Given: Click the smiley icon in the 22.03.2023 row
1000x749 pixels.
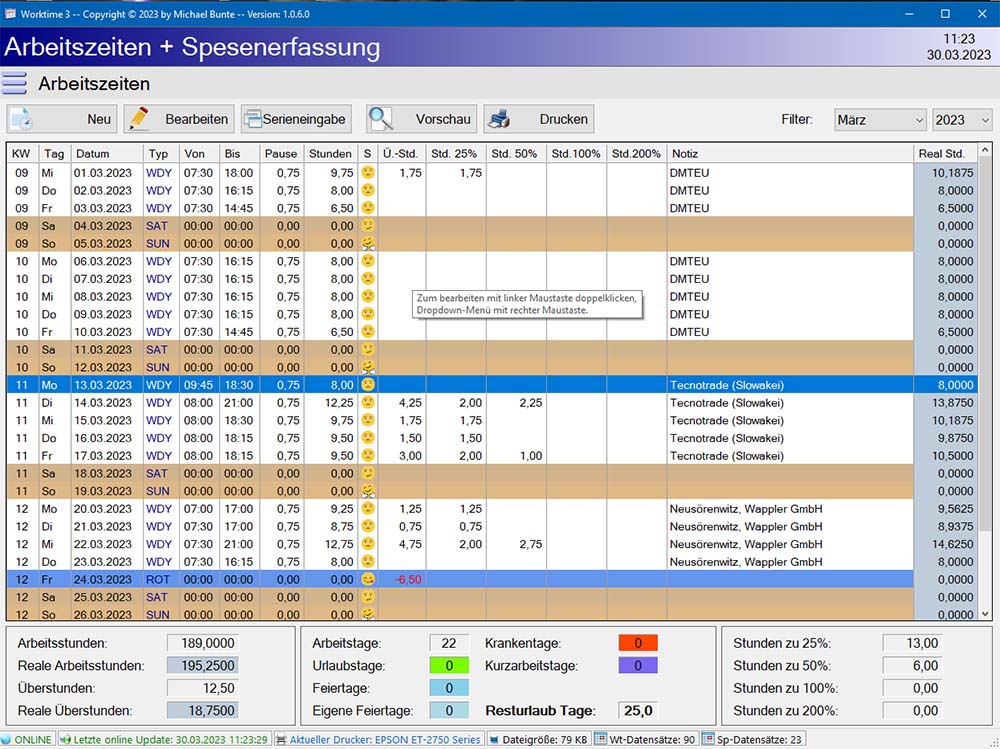Looking at the screenshot, I should (x=367, y=544).
